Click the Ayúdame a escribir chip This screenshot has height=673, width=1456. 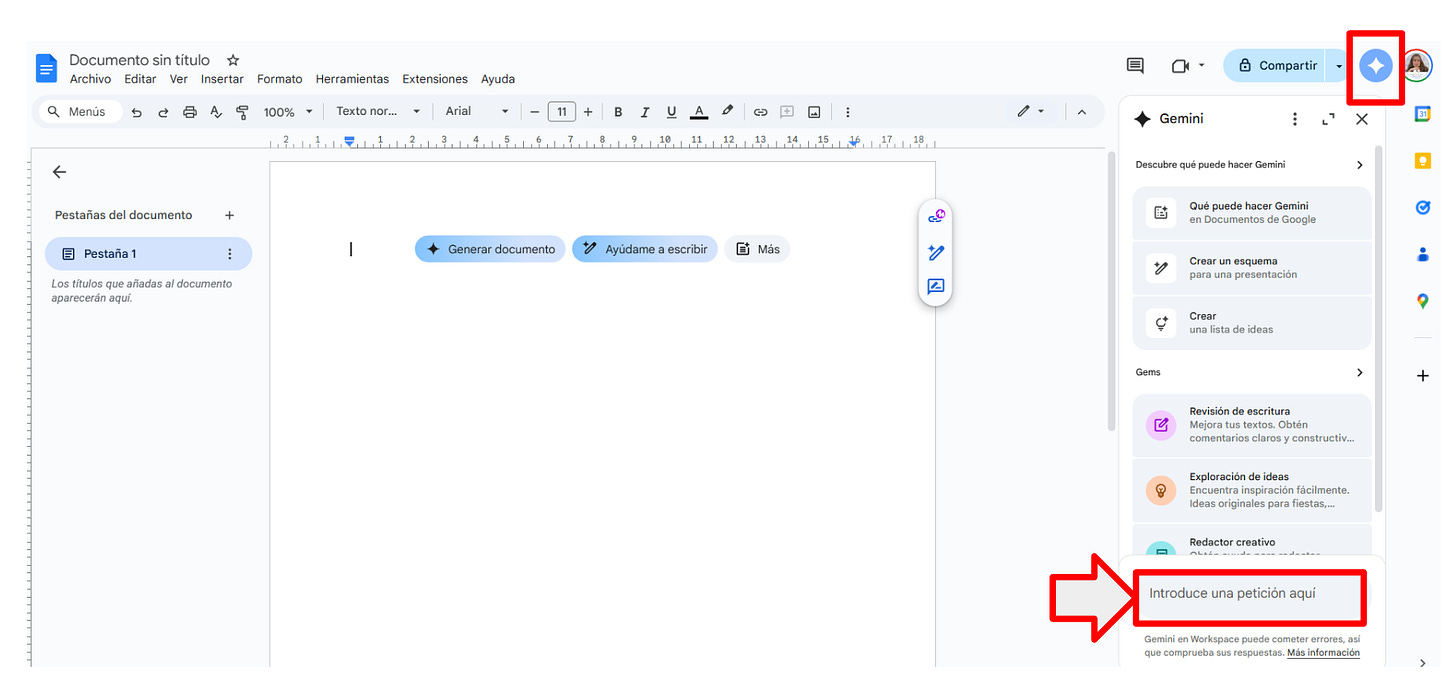[x=645, y=249]
